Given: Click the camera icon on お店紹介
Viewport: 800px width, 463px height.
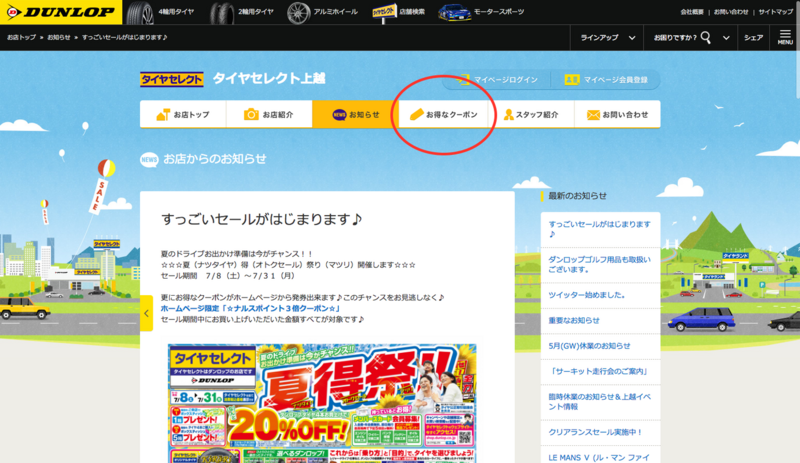Looking at the screenshot, I should click(251, 114).
